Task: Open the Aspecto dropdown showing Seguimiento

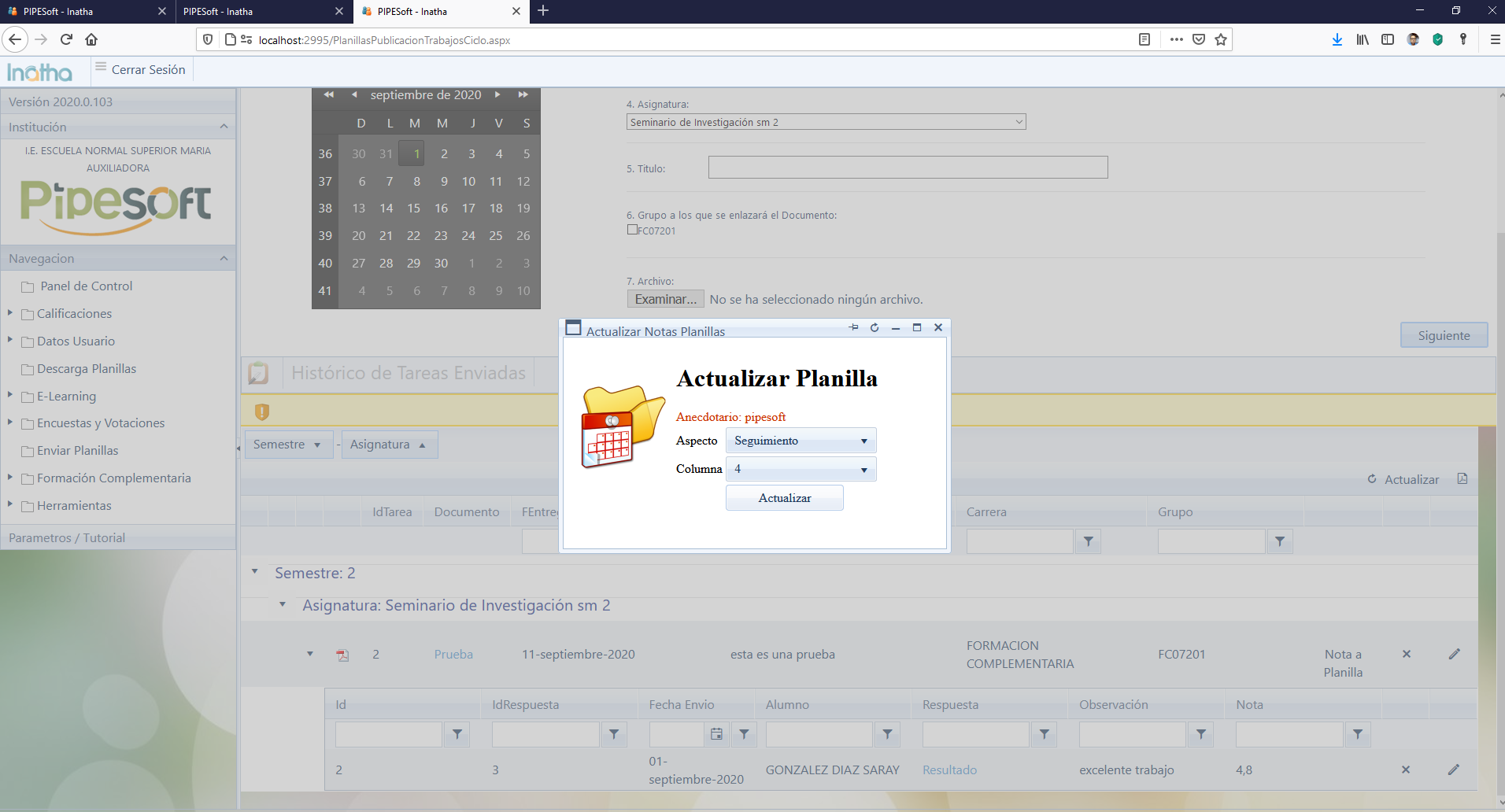Action: [x=801, y=441]
